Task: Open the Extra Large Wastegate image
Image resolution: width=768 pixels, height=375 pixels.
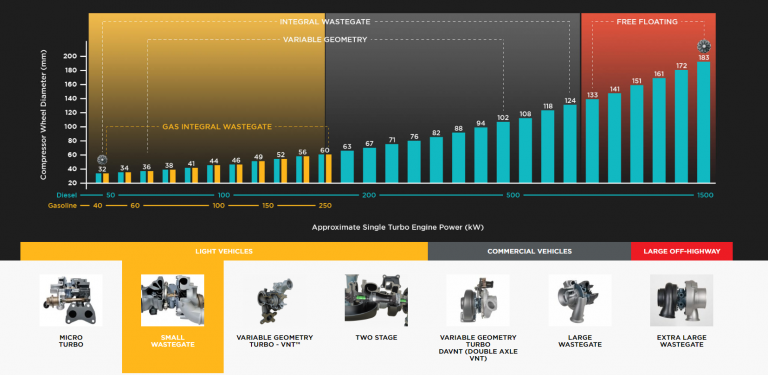Action: 681,300
